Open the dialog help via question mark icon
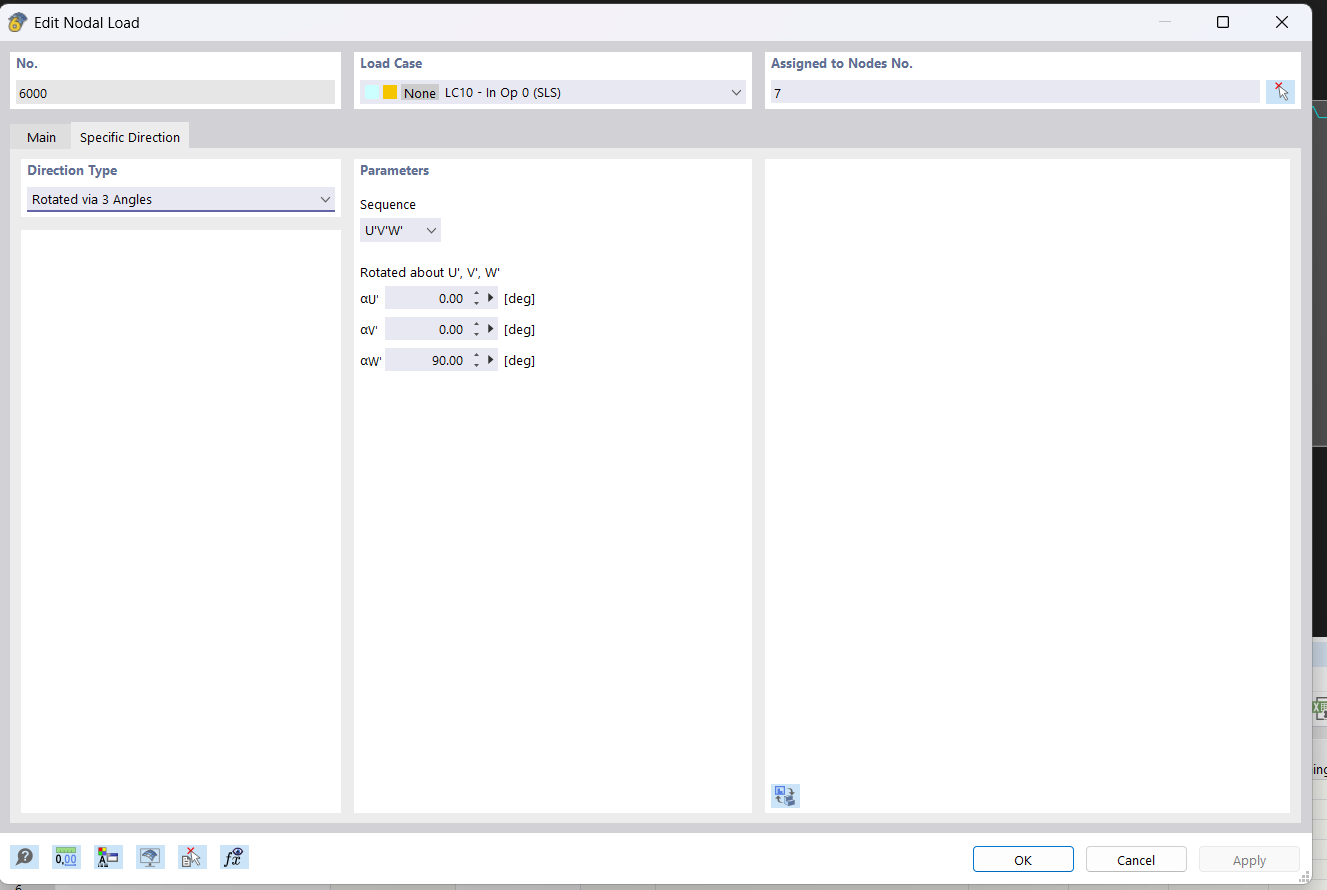 (24, 857)
